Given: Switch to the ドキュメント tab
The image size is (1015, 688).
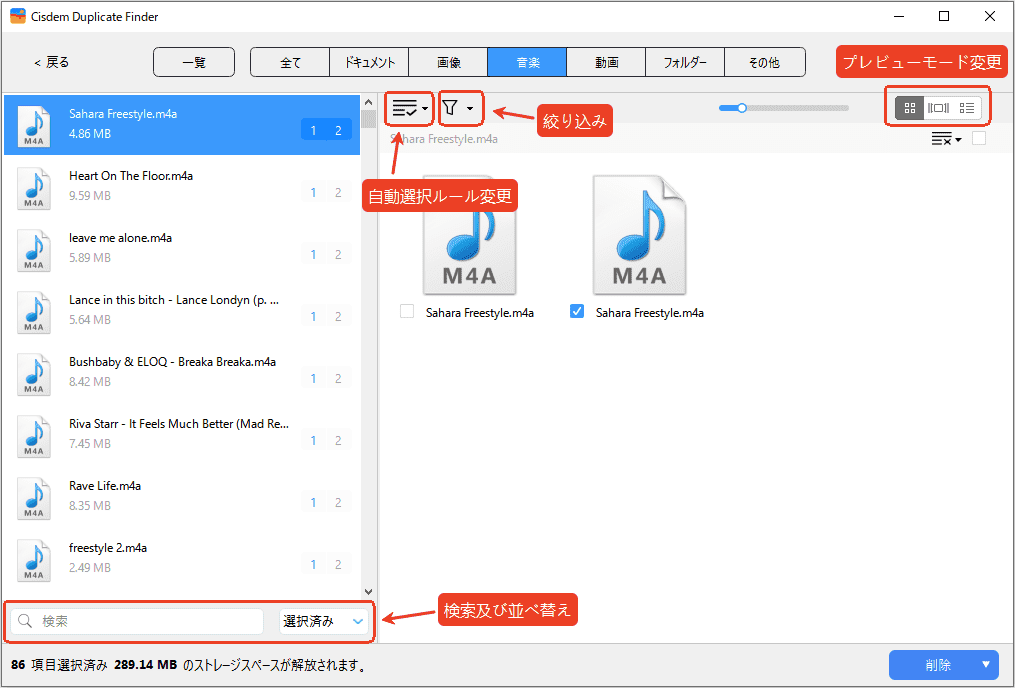Looking at the screenshot, I should tap(369, 62).
